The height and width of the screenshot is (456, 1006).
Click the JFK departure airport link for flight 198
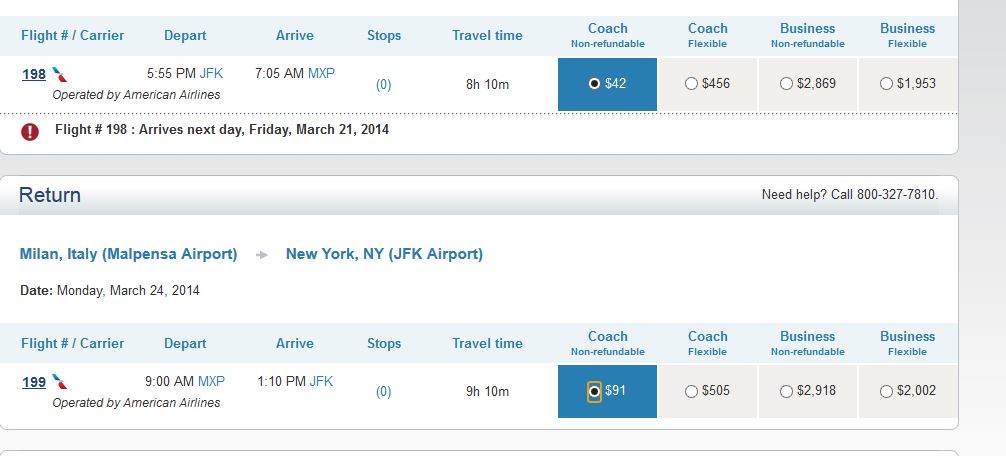tap(211, 73)
